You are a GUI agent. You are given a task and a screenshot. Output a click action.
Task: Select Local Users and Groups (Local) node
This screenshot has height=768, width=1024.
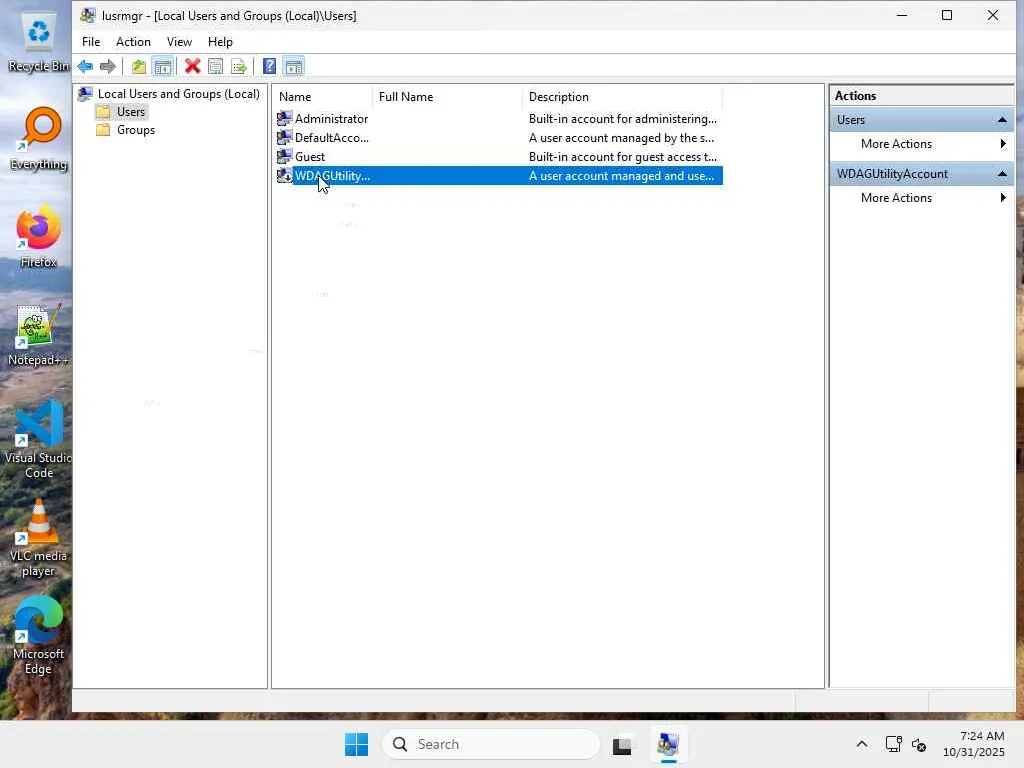pyautogui.click(x=178, y=93)
